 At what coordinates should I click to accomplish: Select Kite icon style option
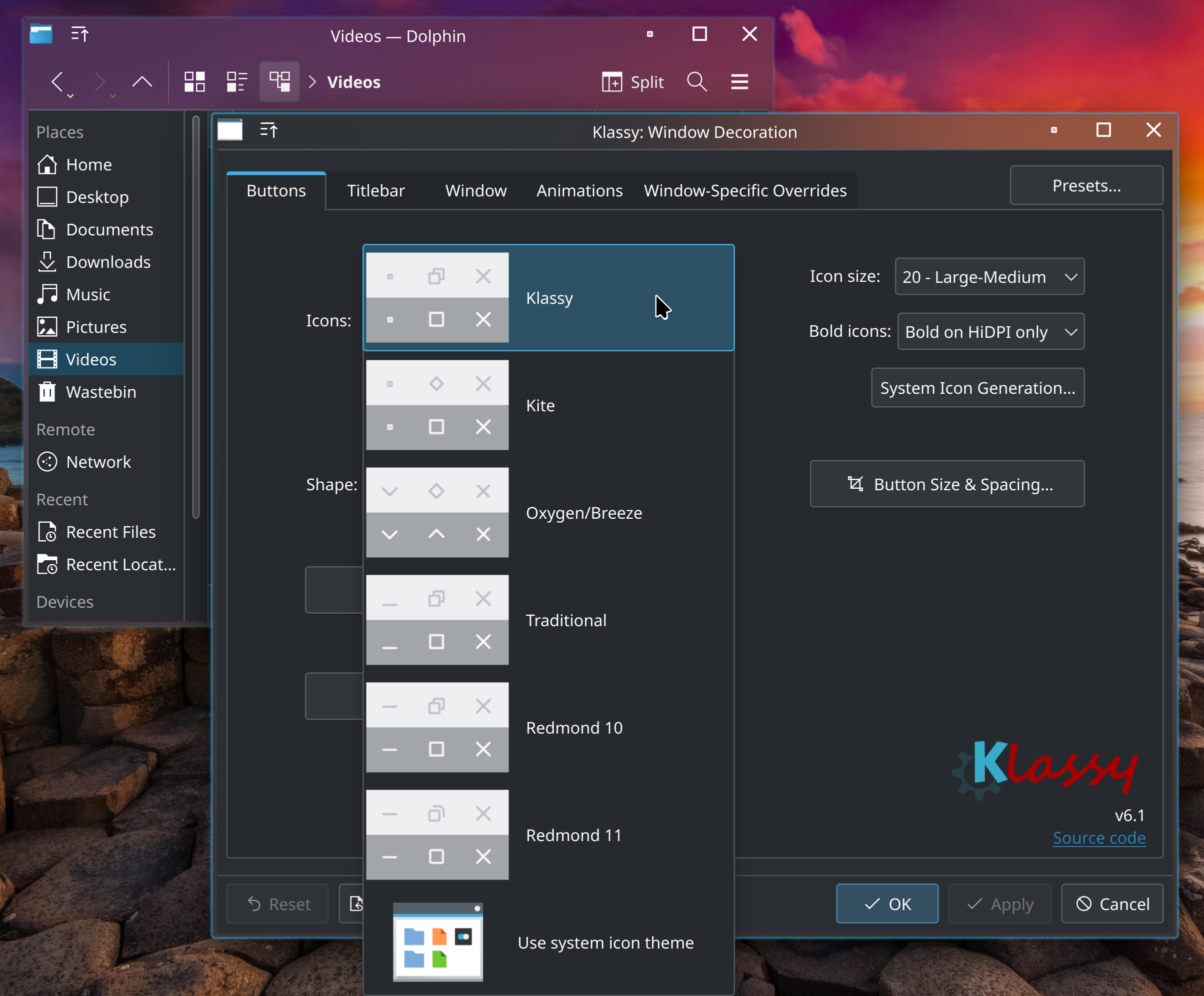coord(548,405)
